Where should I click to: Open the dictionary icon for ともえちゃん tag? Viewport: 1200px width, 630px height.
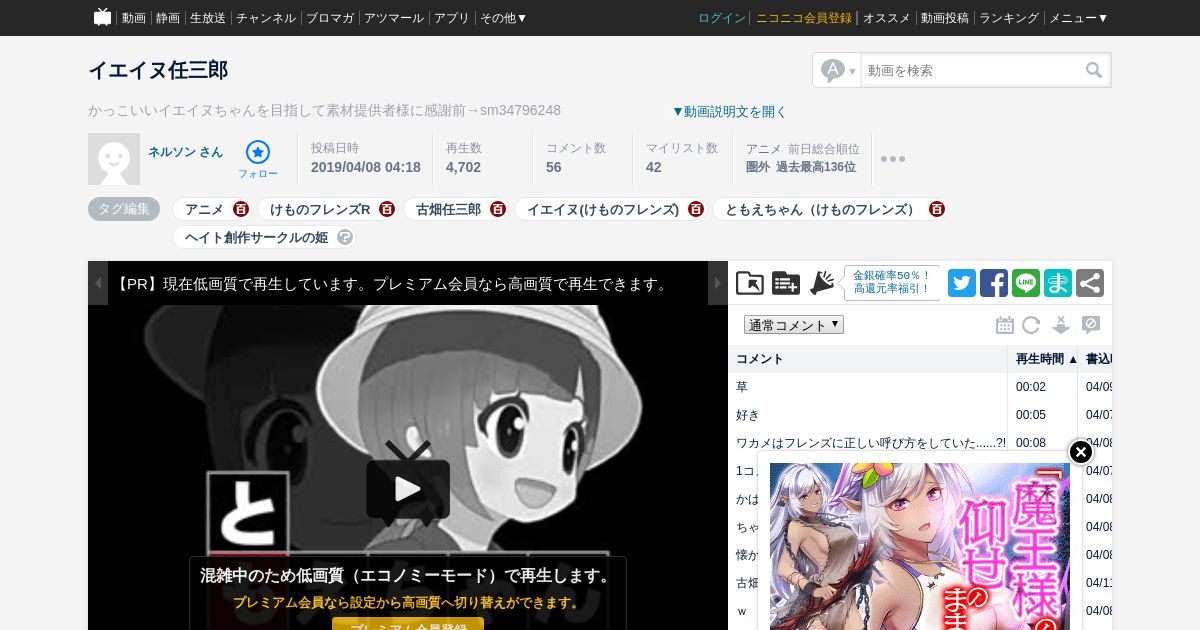937,209
